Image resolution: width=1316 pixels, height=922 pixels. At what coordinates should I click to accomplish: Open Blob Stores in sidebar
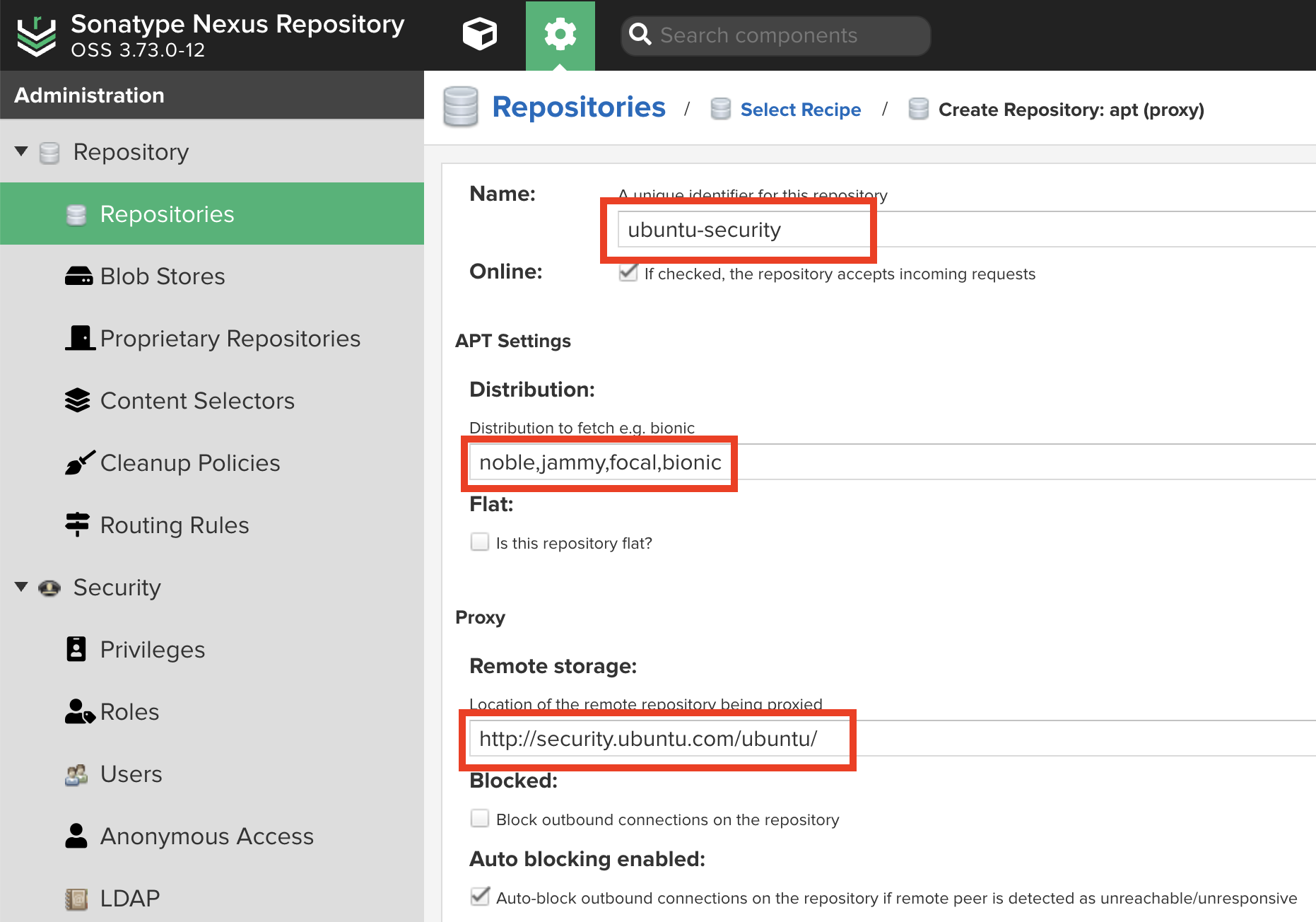click(x=162, y=276)
